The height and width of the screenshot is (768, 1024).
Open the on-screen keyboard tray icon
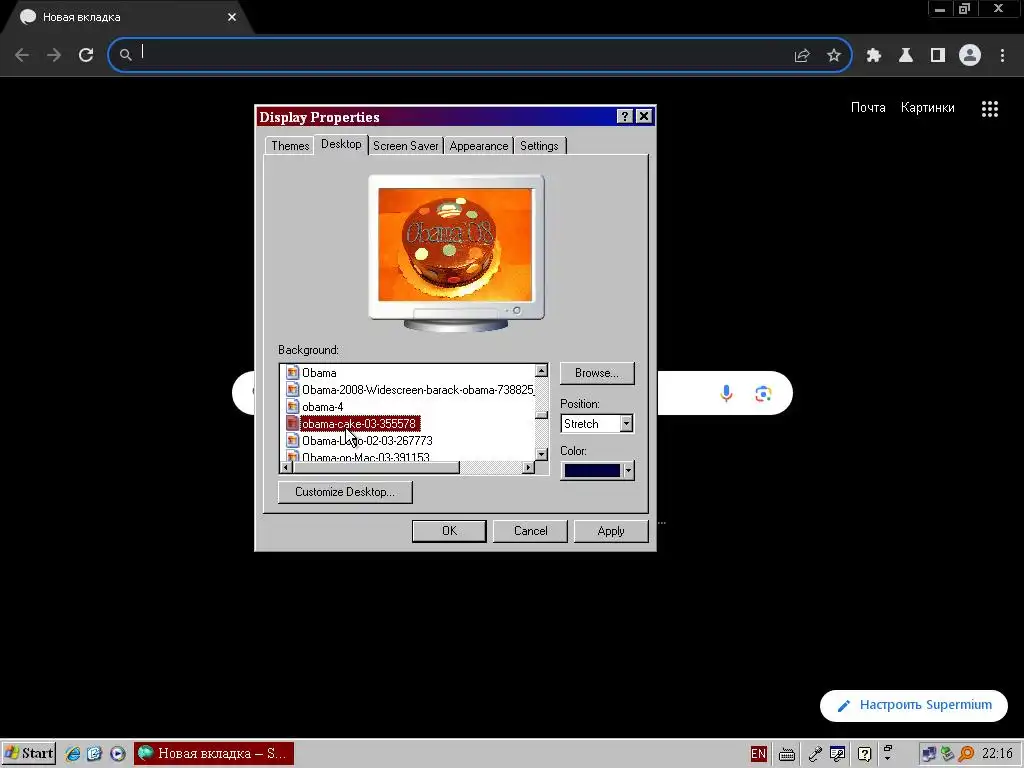coord(787,754)
